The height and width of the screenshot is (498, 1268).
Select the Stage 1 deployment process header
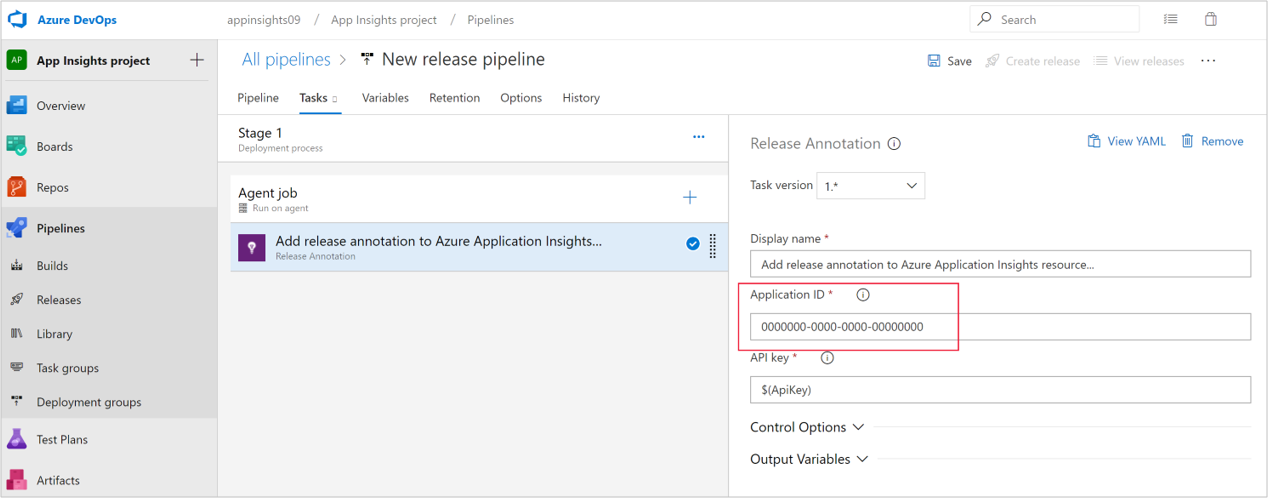tap(473, 139)
